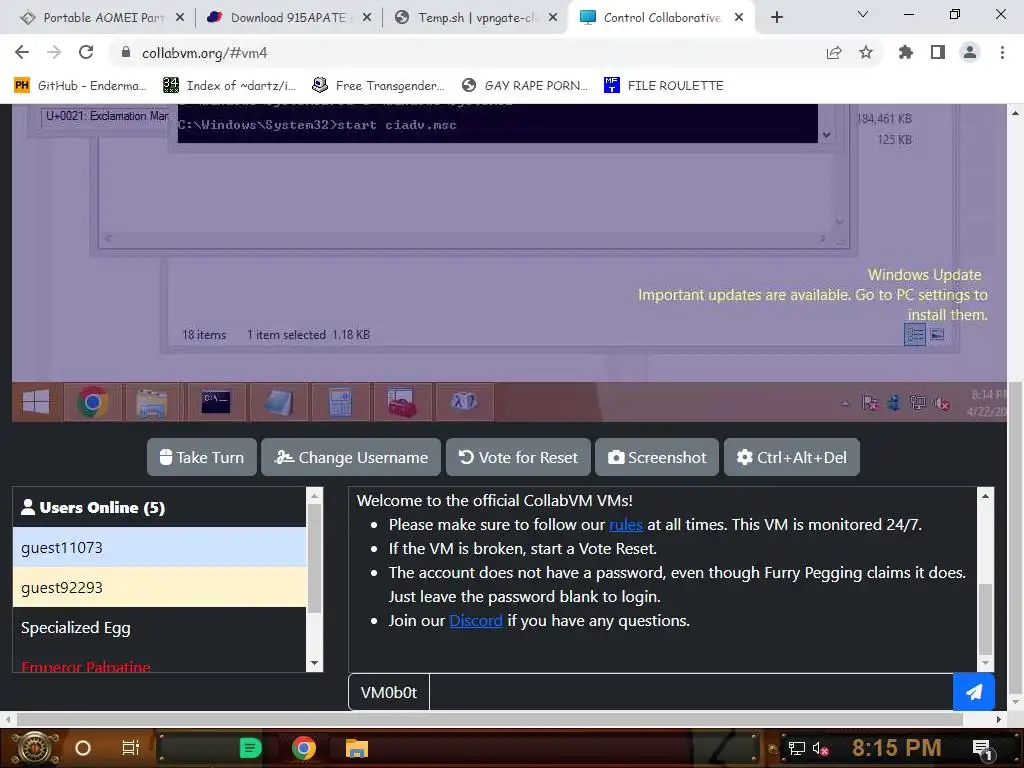Open the notepad-like icon in VM taskbar

[x=278, y=402]
